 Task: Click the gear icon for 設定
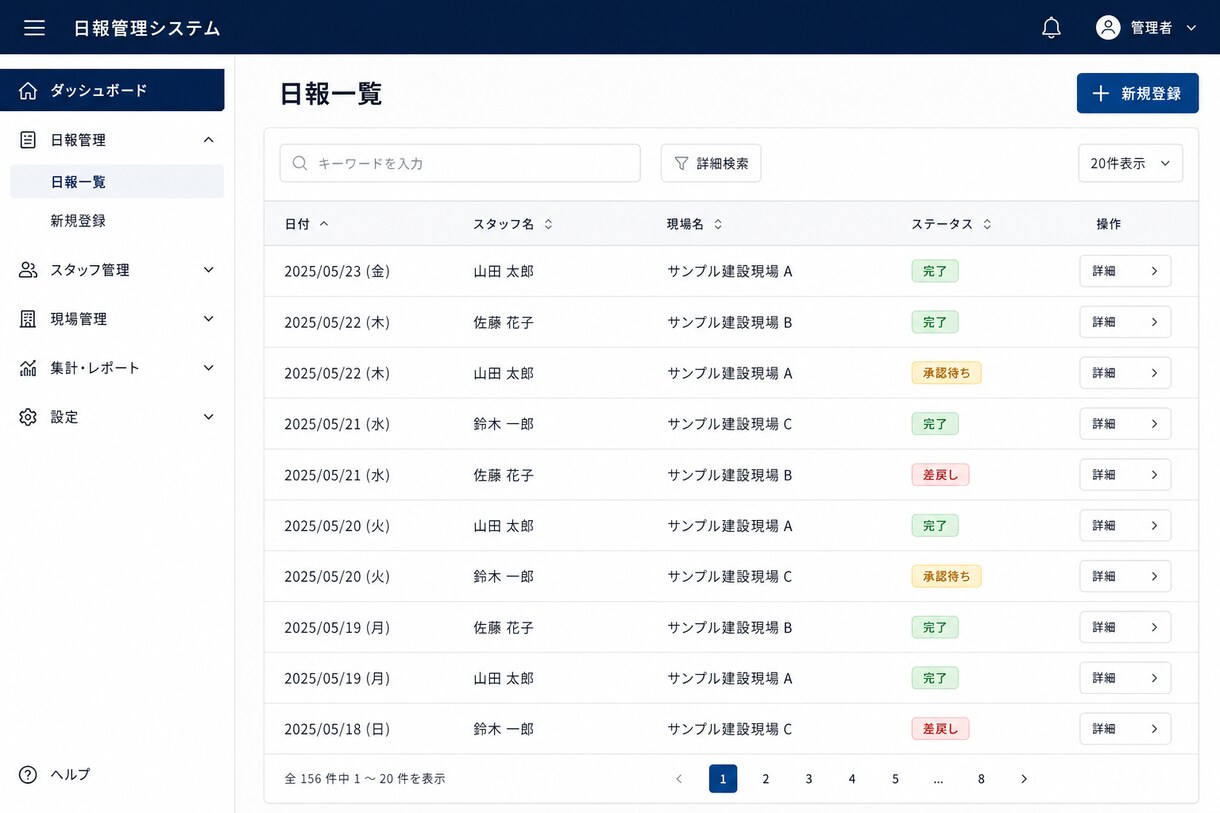(x=28, y=417)
